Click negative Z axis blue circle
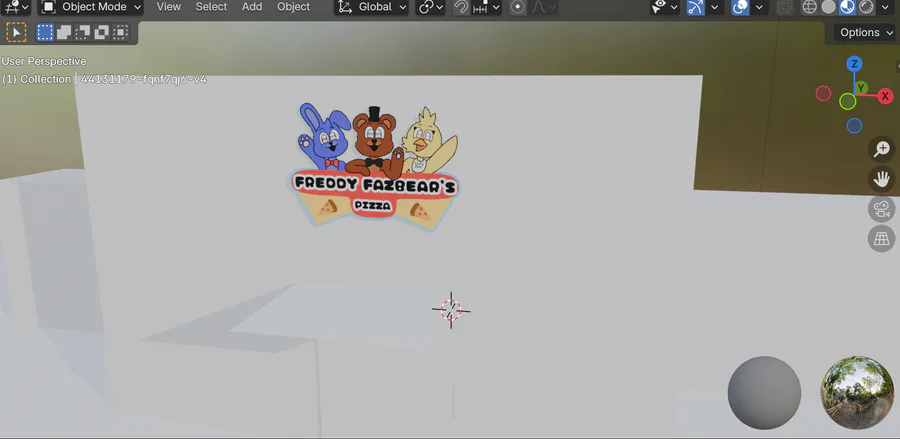 pyautogui.click(x=855, y=126)
